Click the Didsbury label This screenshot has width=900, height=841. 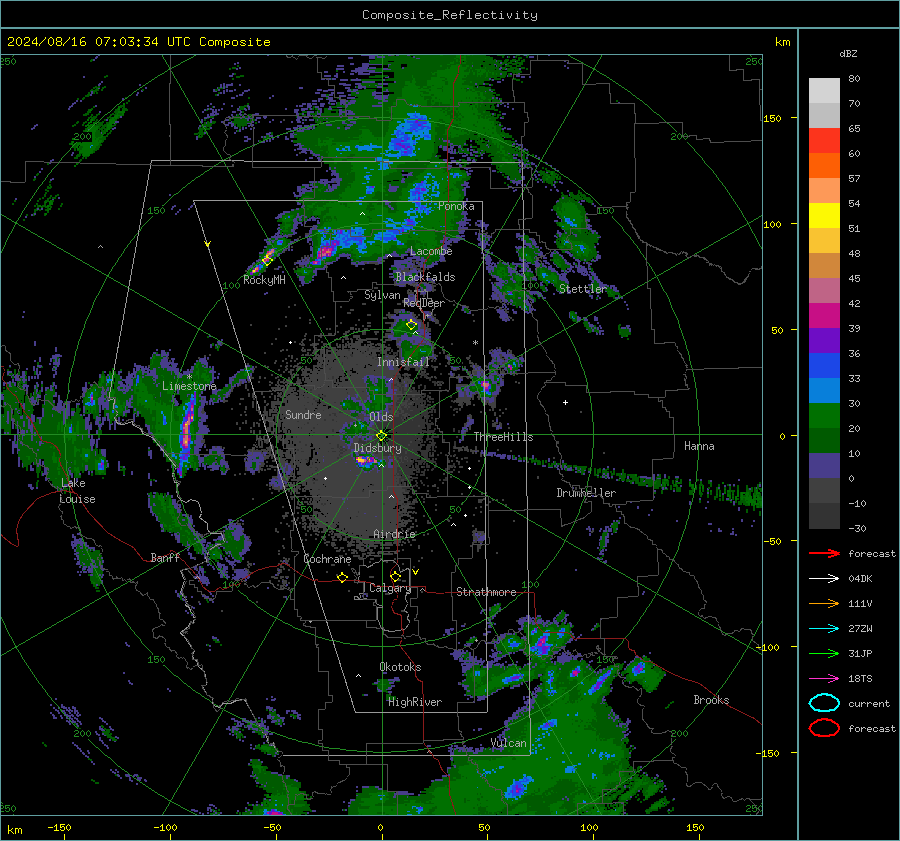pyautogui.click(x=377, y=448)
